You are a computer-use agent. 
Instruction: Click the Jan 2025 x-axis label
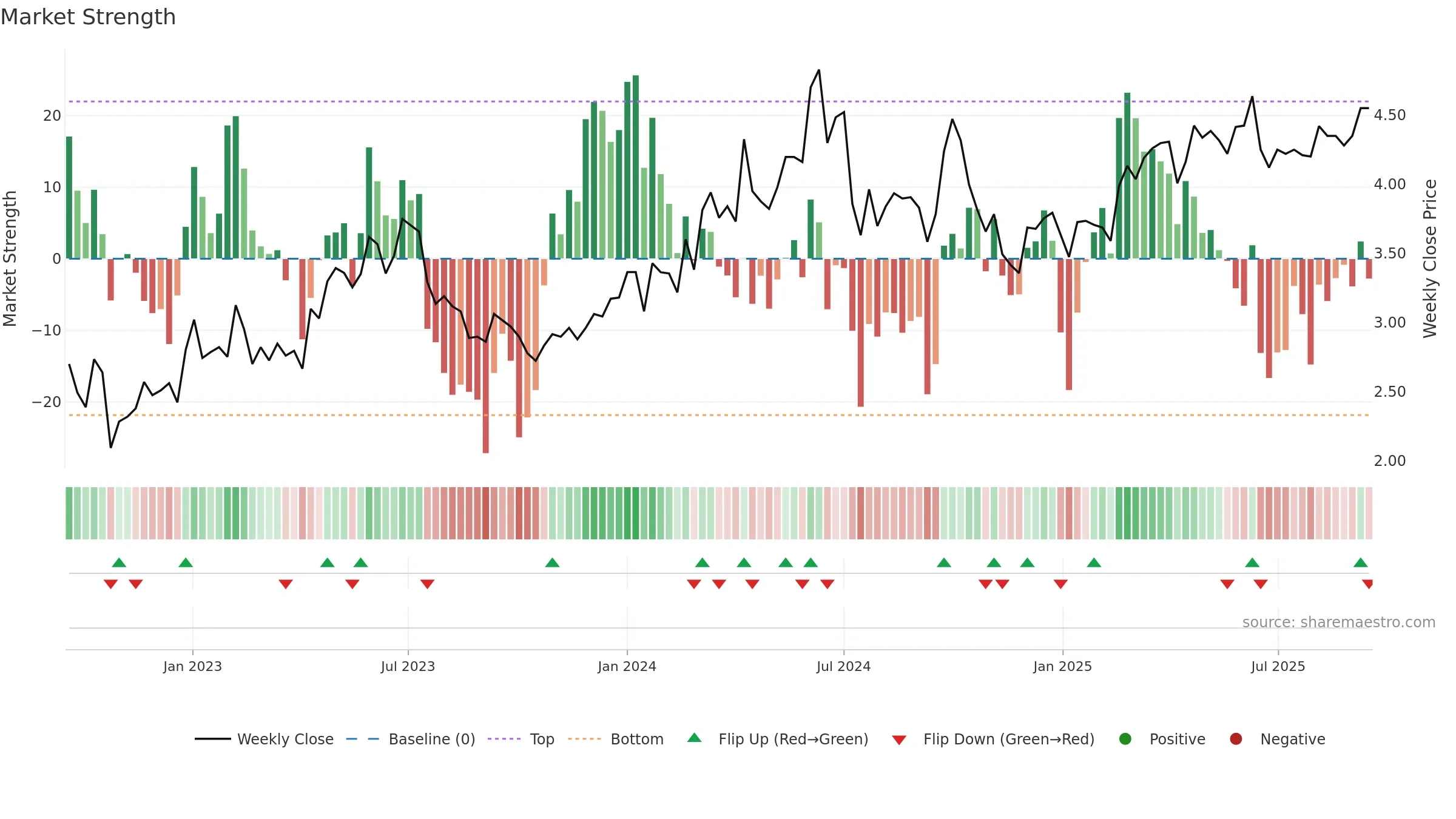click(x=1062, y=666)
